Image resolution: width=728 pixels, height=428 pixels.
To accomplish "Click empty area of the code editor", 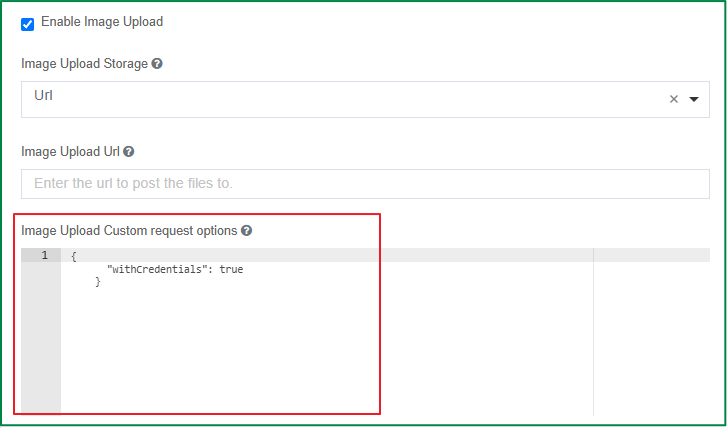I will (325, 348).
